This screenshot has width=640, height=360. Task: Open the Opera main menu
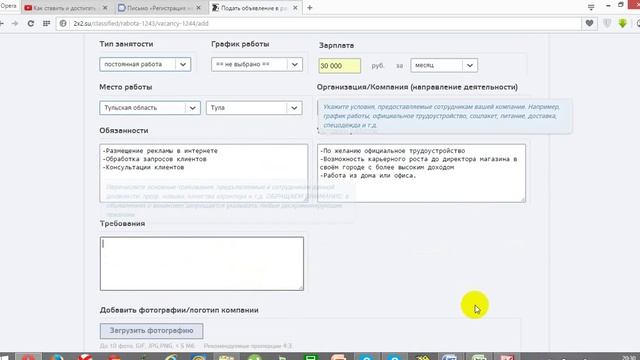coord(8,6)
